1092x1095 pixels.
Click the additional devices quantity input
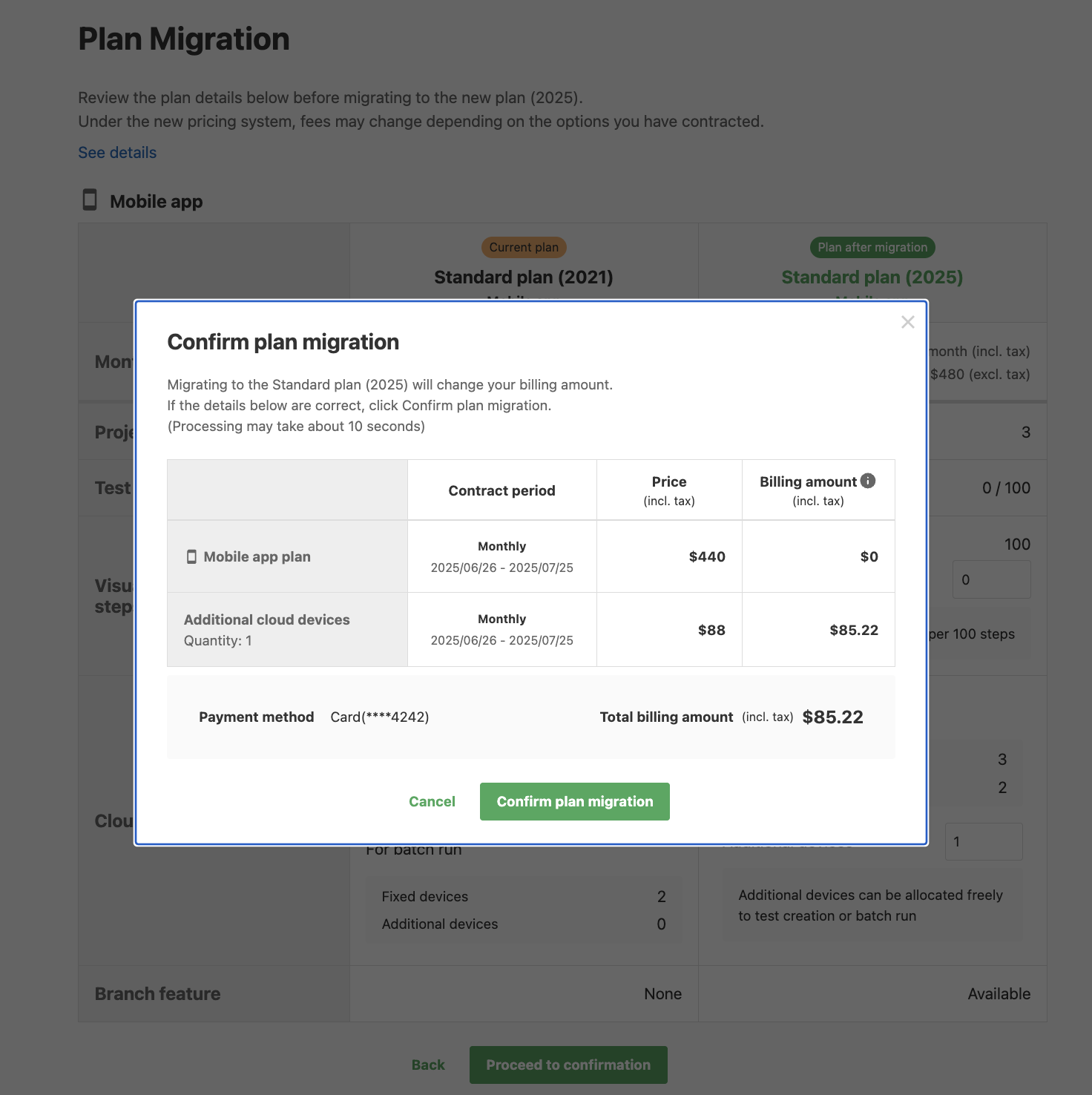984,841
